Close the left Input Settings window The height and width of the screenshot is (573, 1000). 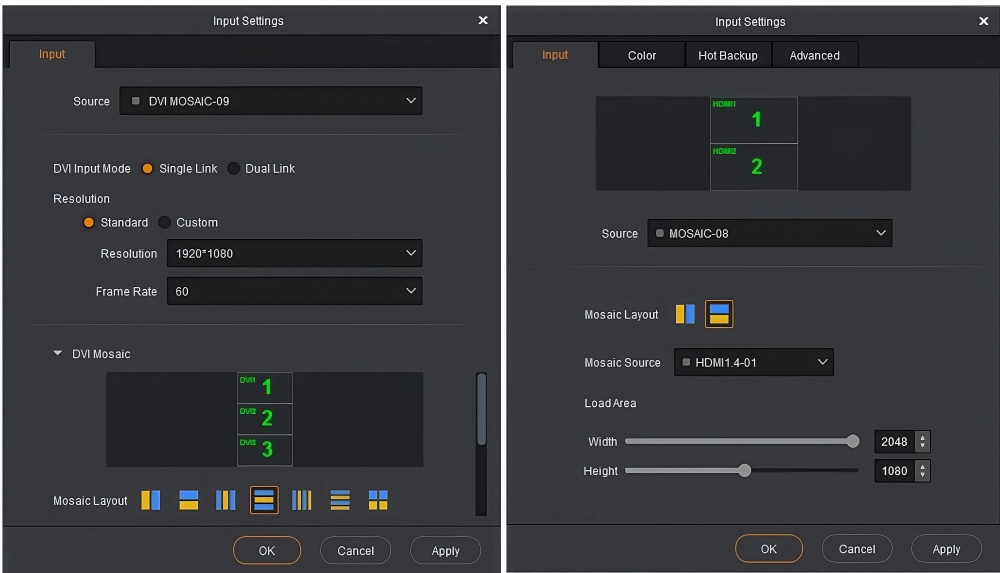(483, 20)
